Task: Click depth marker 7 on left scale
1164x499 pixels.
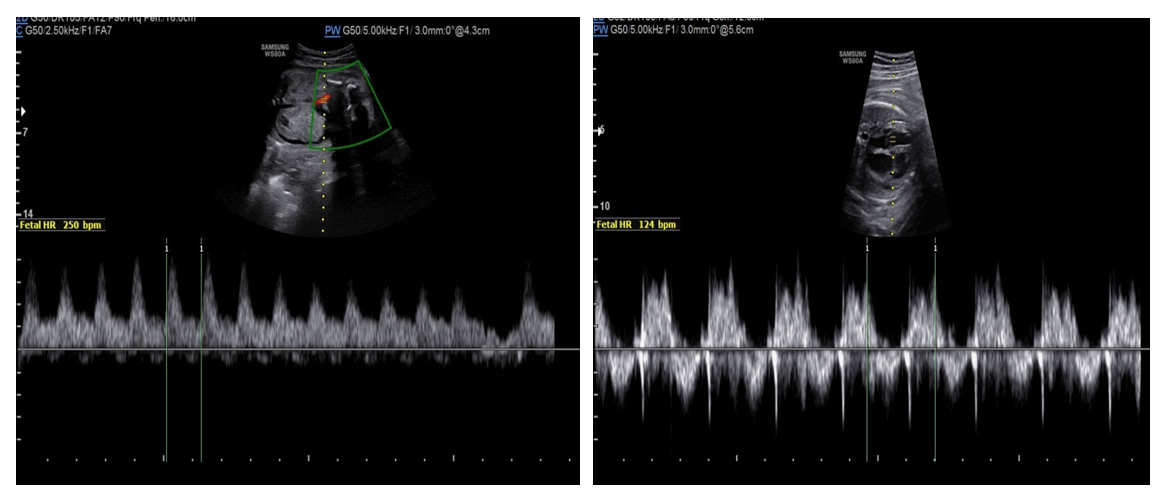Action: coord(24,132)
